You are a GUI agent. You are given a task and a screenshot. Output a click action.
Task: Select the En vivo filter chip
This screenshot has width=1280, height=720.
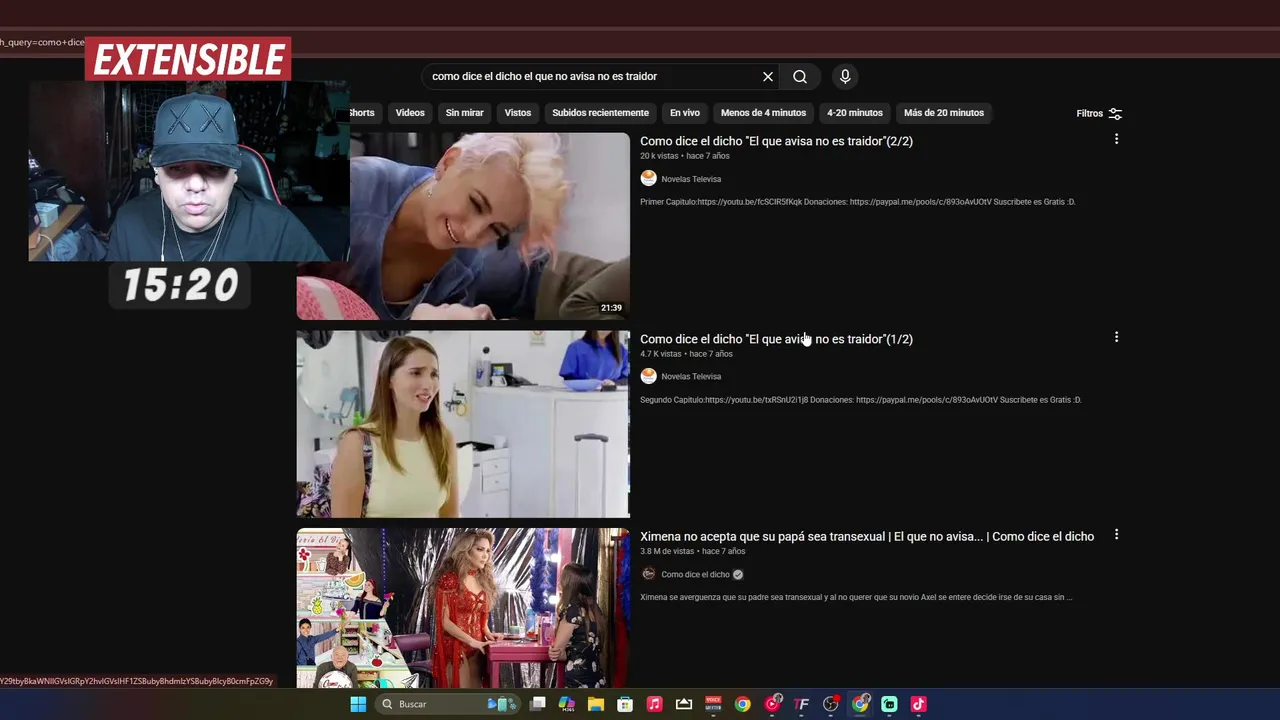[685, 113]
